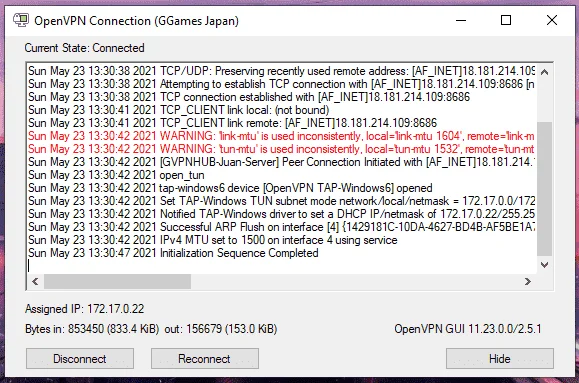The height and width of the screenshot is (383, 579).
Task: Click the 'Set TAP-Windows TUN subnet mode' line
Action: click(282, 201)
